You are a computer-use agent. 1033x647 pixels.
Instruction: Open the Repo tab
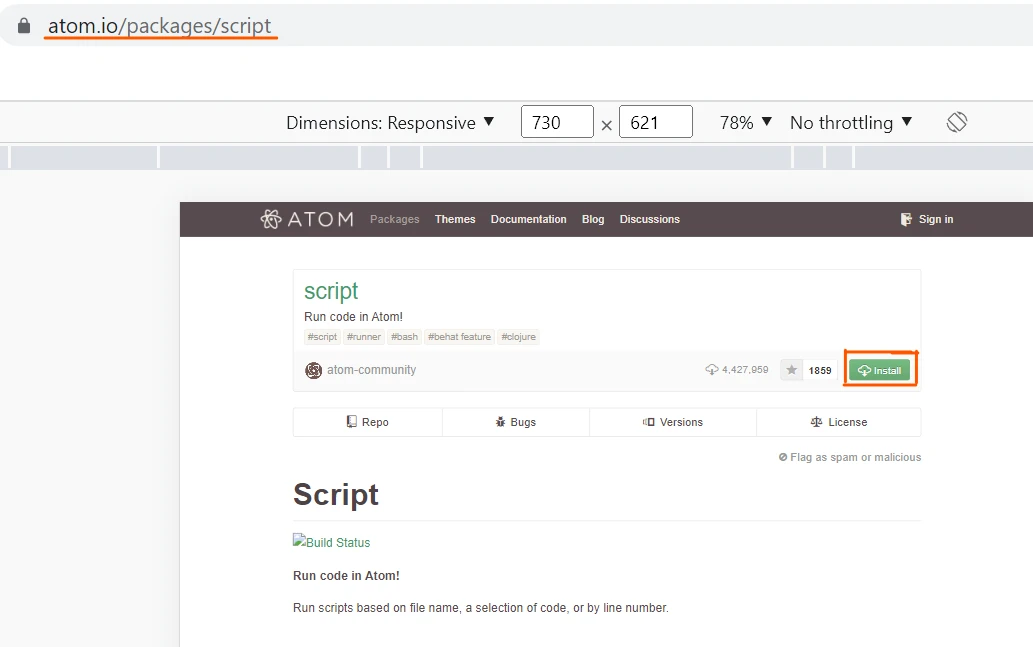[367, 422]
